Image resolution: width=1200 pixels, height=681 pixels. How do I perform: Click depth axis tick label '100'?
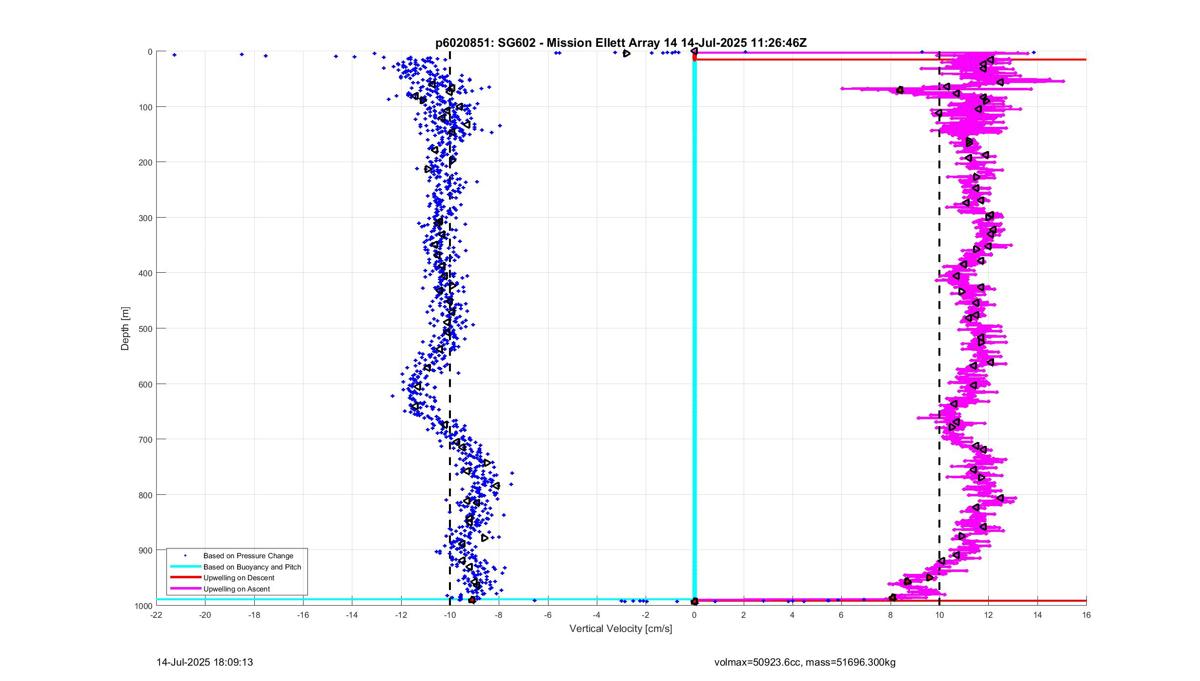(144, 107)
